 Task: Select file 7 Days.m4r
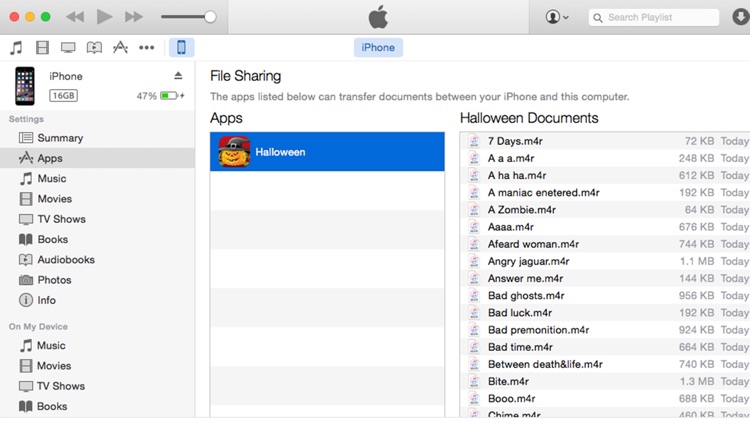point(605,141)
